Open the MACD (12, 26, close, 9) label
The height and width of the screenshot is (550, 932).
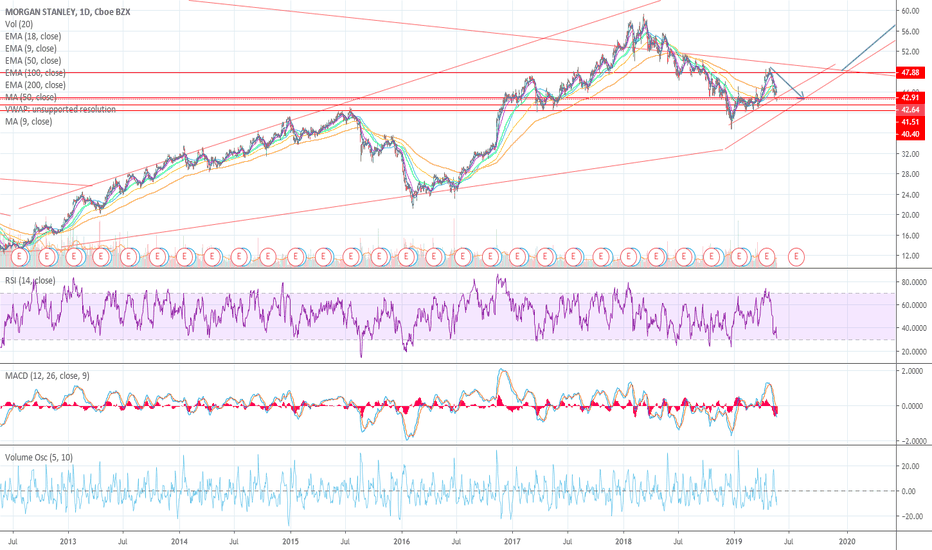(x=48, y=376)
